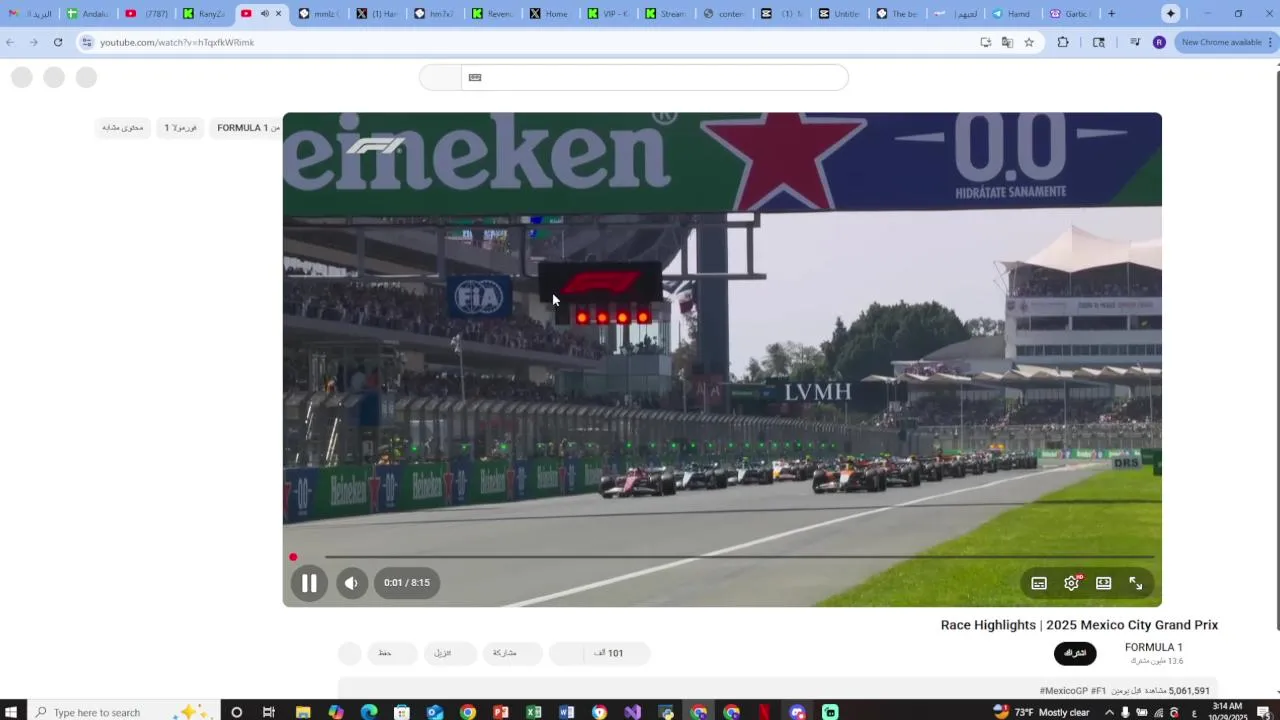Open Excel from the taskbar
The width and height of the screenshot is (1280, 720).
[x=534, y=712]
